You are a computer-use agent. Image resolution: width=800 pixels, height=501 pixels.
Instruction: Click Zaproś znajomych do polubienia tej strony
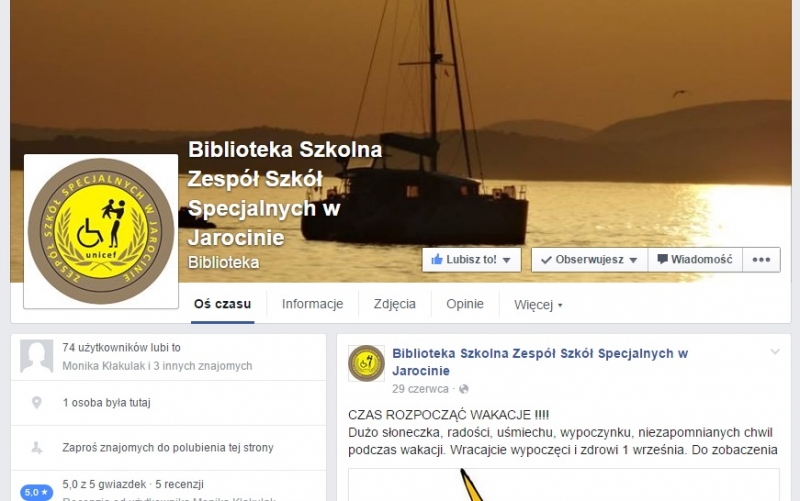tap(168, 447)
